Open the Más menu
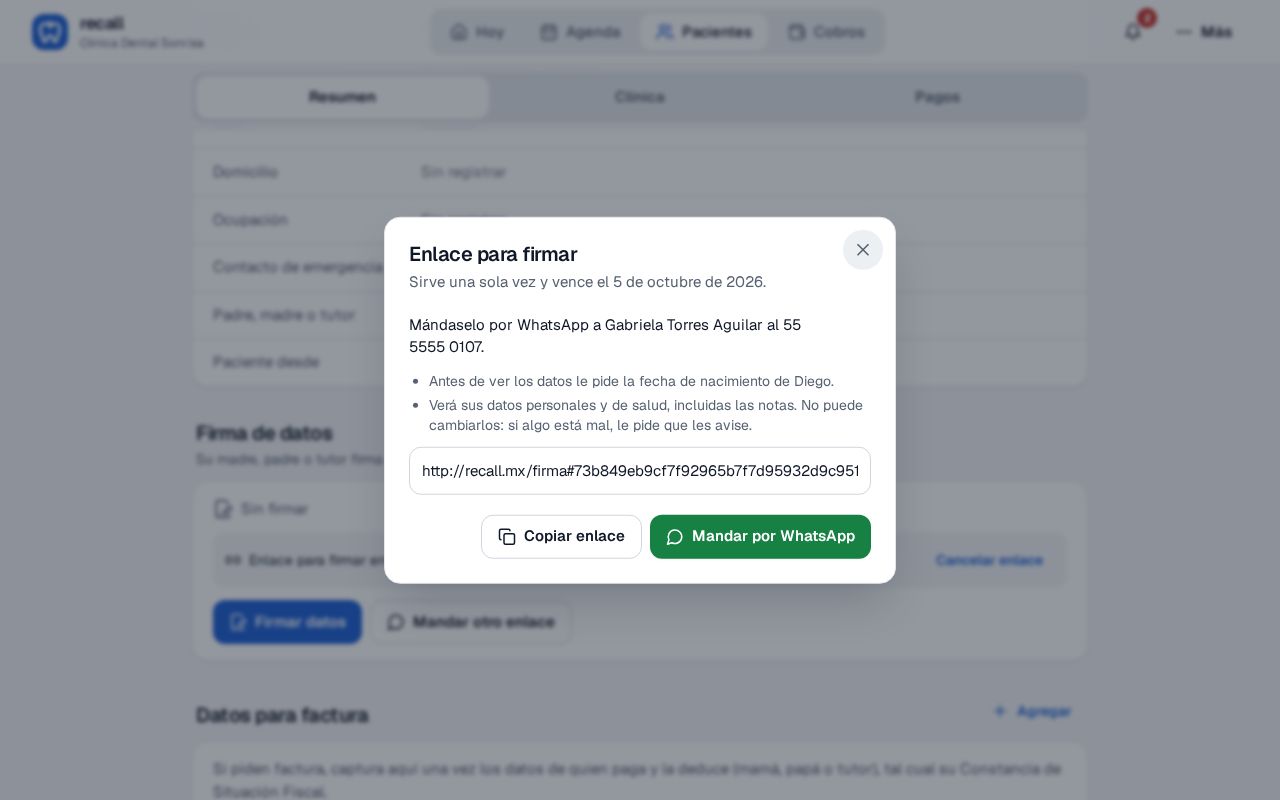Screen dimensions: 1280x800 pos(1204,32)
